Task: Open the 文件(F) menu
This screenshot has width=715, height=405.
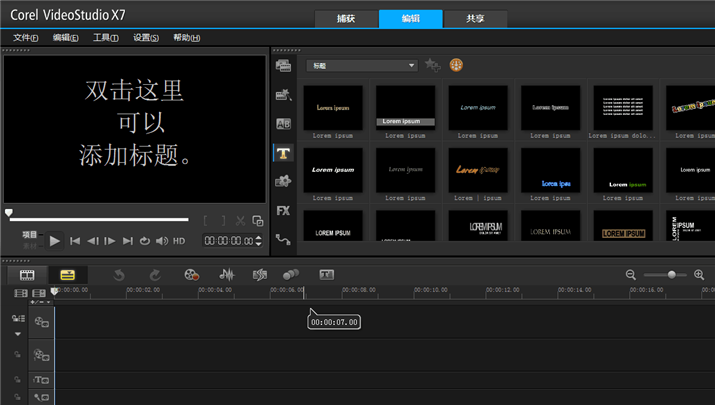Action: click(25, 38)
